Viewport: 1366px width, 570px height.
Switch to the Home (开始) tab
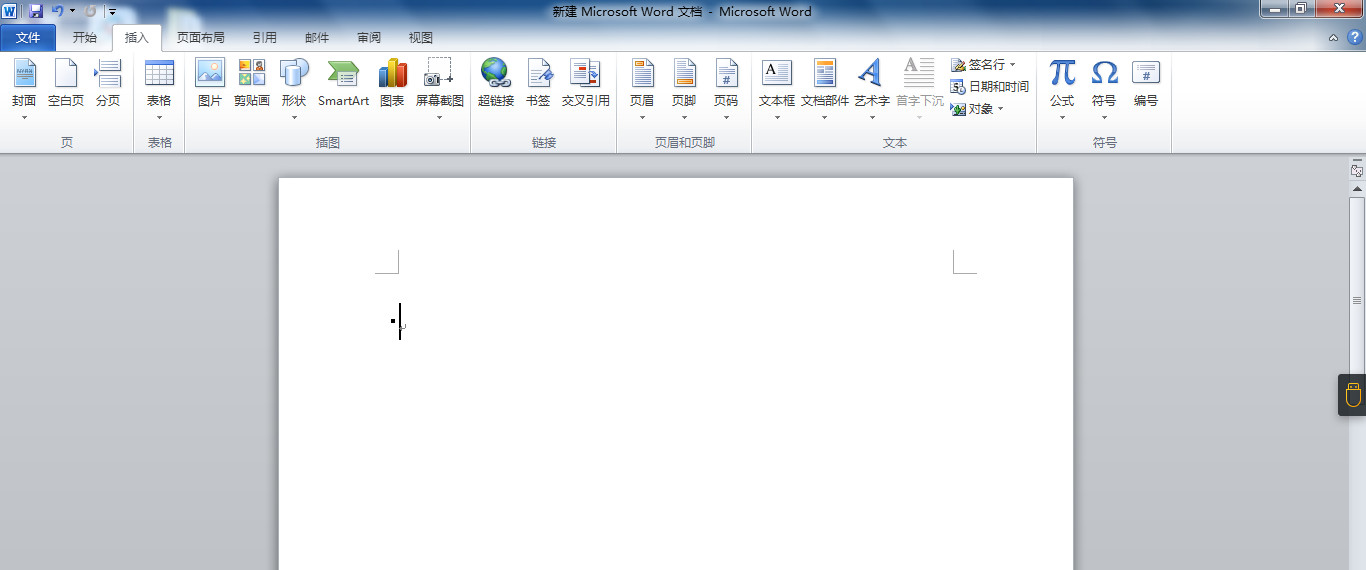(85, 38)
